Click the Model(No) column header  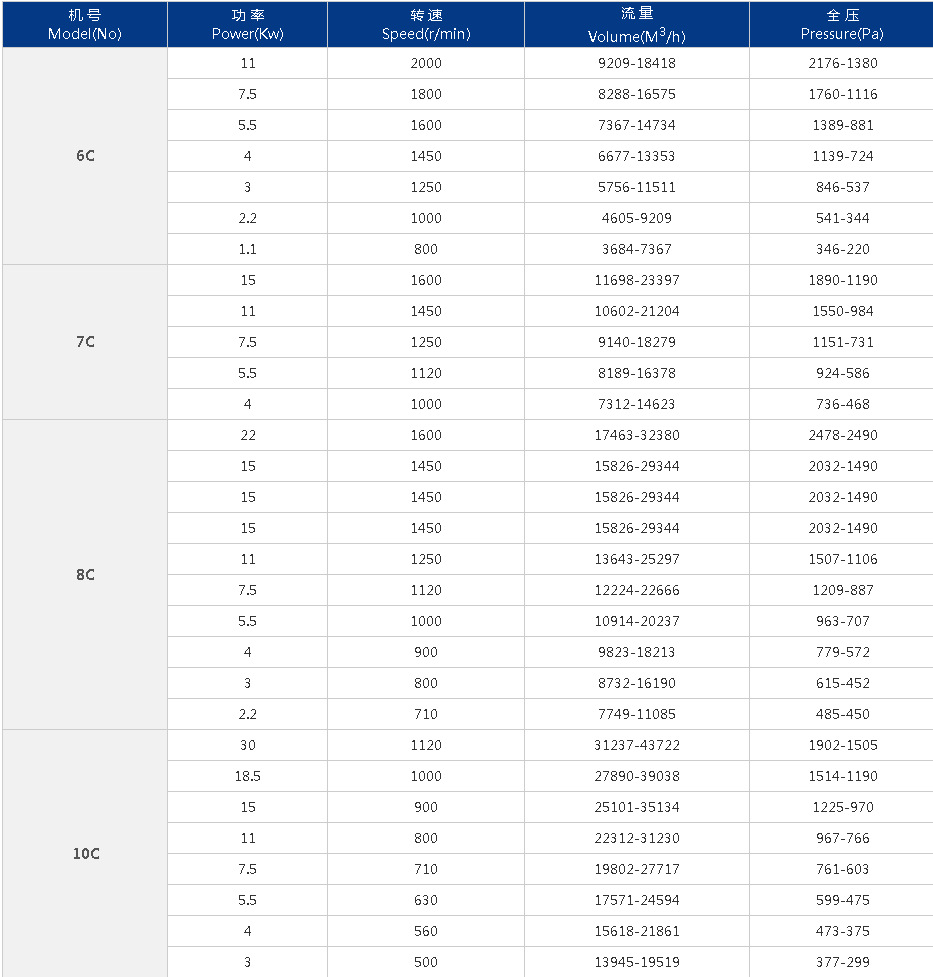click(85, 24)
